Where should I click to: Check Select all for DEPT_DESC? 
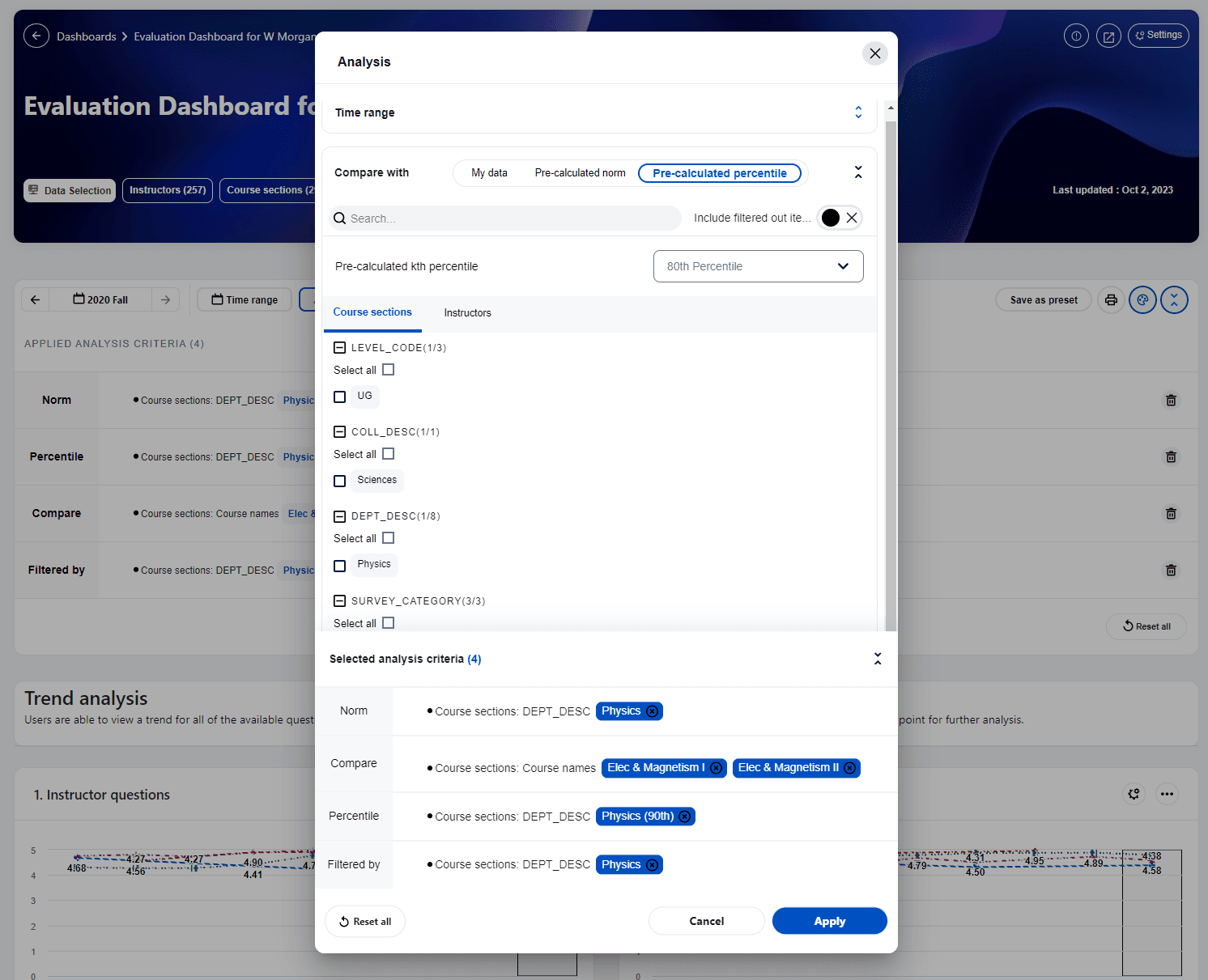(x=389, y=538)
